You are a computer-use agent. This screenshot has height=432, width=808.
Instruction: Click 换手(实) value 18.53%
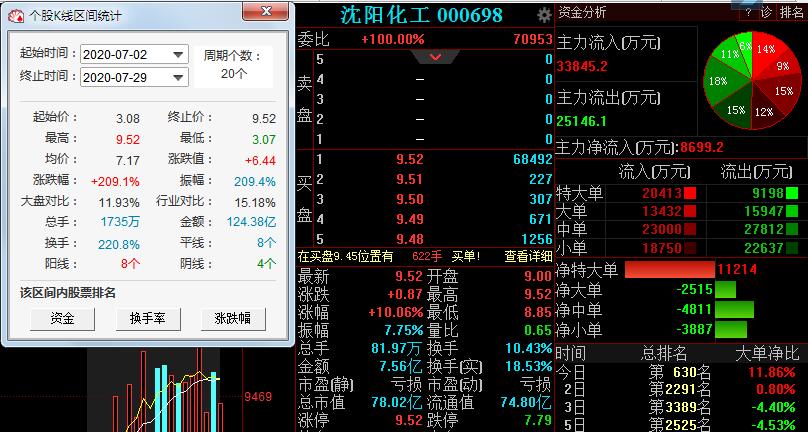pyautogui.click(x=529, y=367)
